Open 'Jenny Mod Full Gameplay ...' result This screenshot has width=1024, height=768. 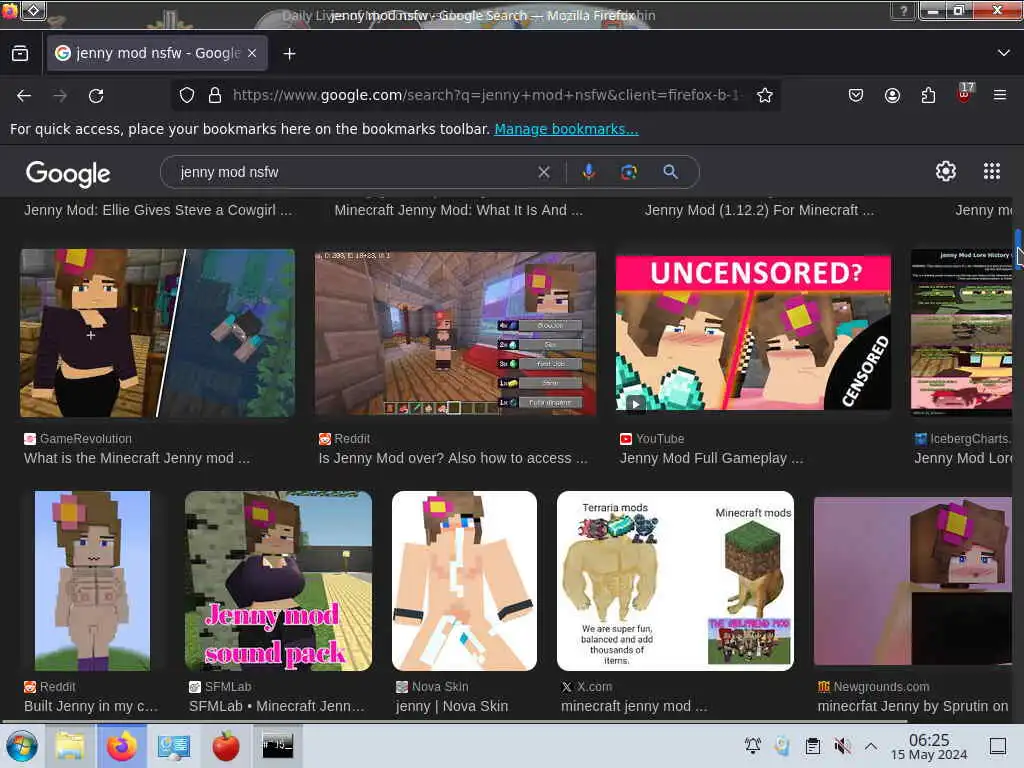click(711, 458)
